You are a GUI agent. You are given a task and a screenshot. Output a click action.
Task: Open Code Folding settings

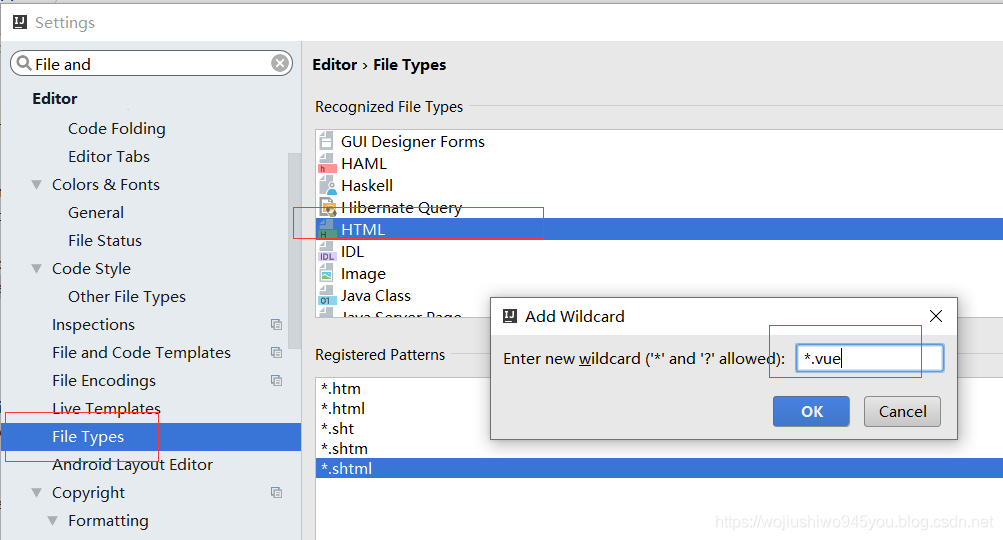(116, 129)
